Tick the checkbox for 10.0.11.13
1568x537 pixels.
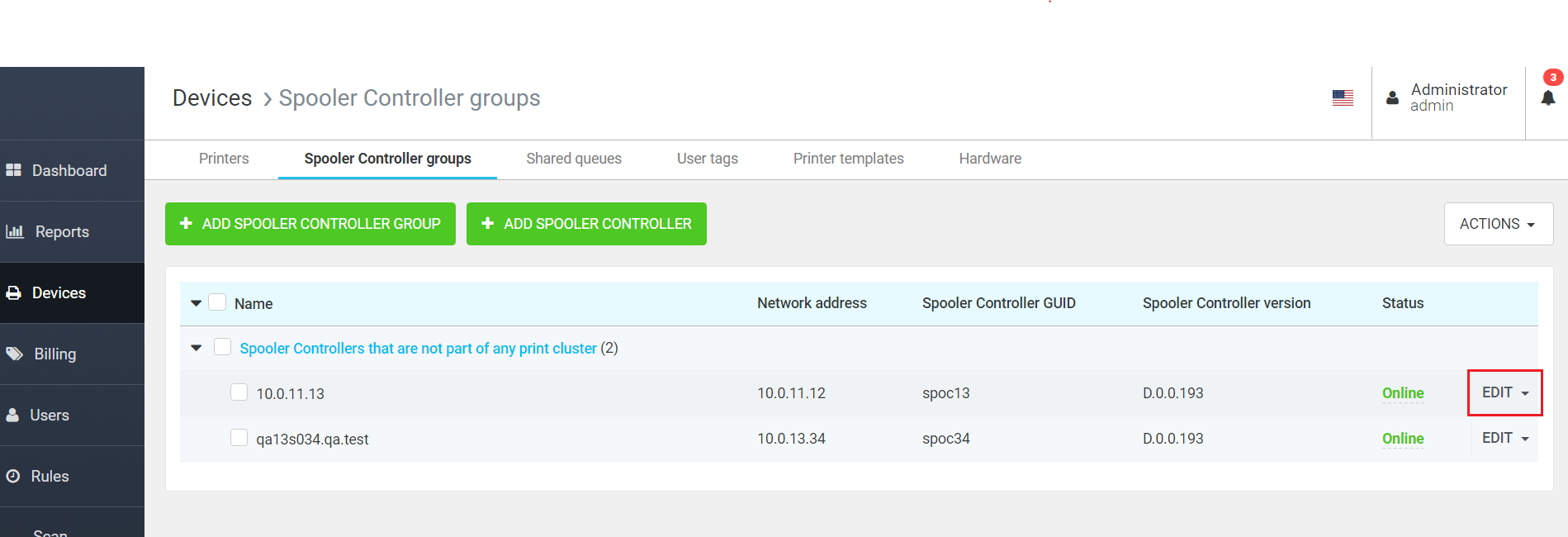coord(239,392)
